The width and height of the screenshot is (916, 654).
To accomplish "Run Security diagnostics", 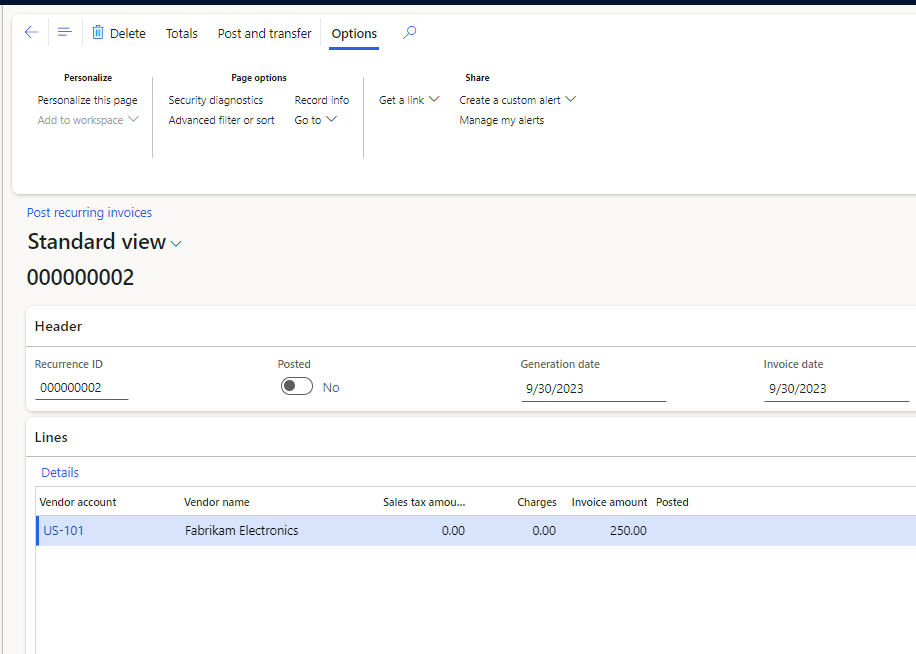I will click(216, 99).
